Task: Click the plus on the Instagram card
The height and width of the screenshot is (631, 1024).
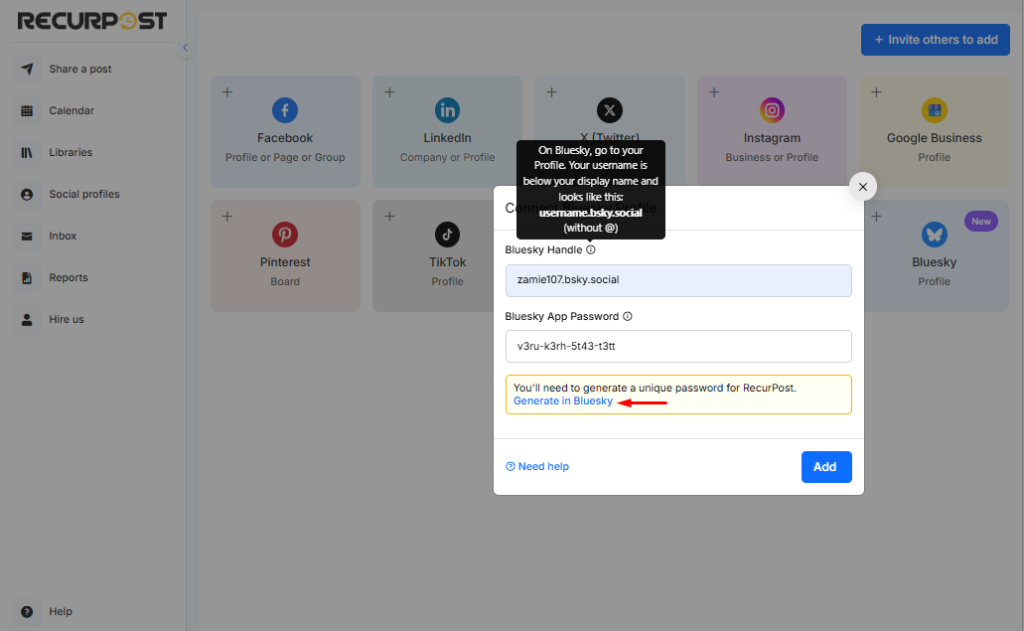Action: coord(714,92)
